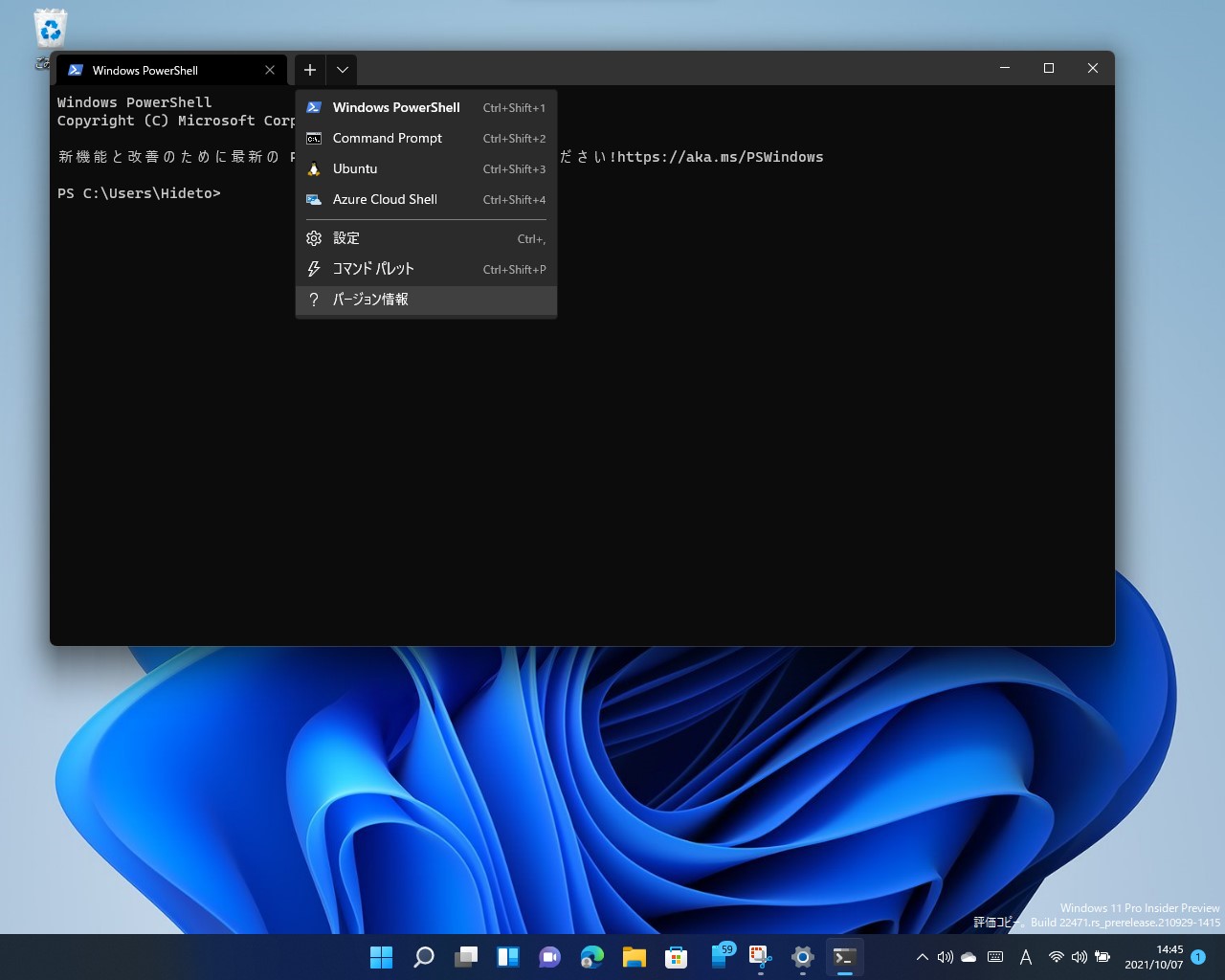Click the Widgets icon showing 59 notifications

(721, 957)
